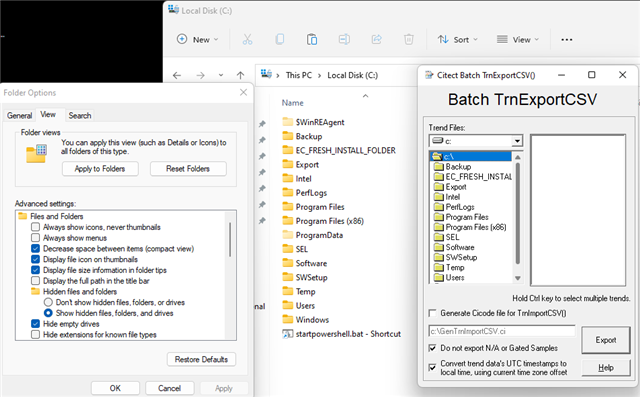Expand breadcrumb chevron after This PC
This screenshot has width=640, height=397.
[x=319, y=75]
